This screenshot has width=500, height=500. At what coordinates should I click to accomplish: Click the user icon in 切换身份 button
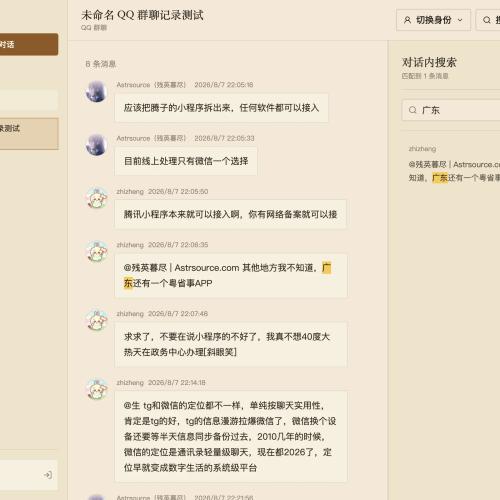(407, 20)
